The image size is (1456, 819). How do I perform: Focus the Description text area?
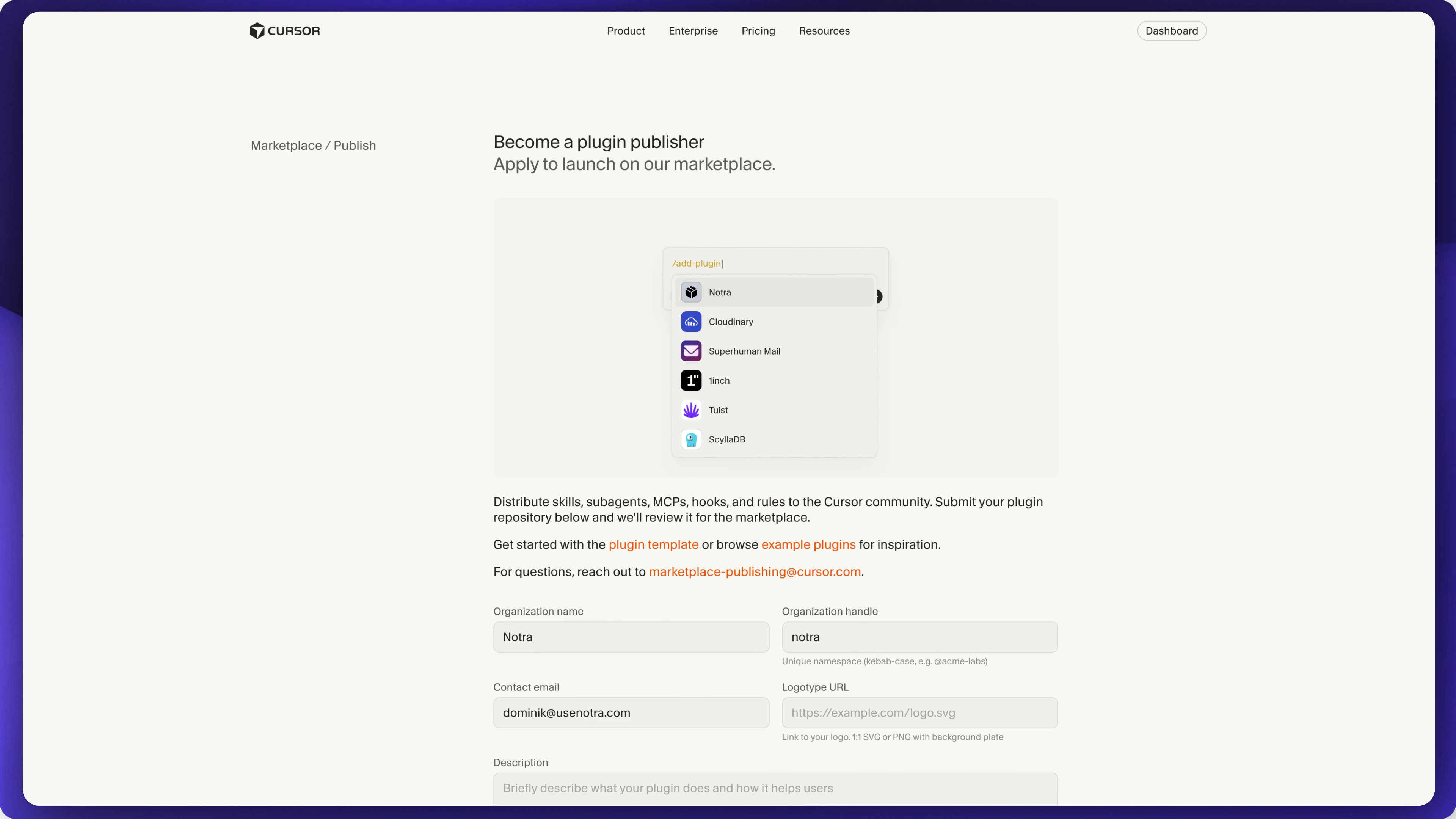coord(775,789)
